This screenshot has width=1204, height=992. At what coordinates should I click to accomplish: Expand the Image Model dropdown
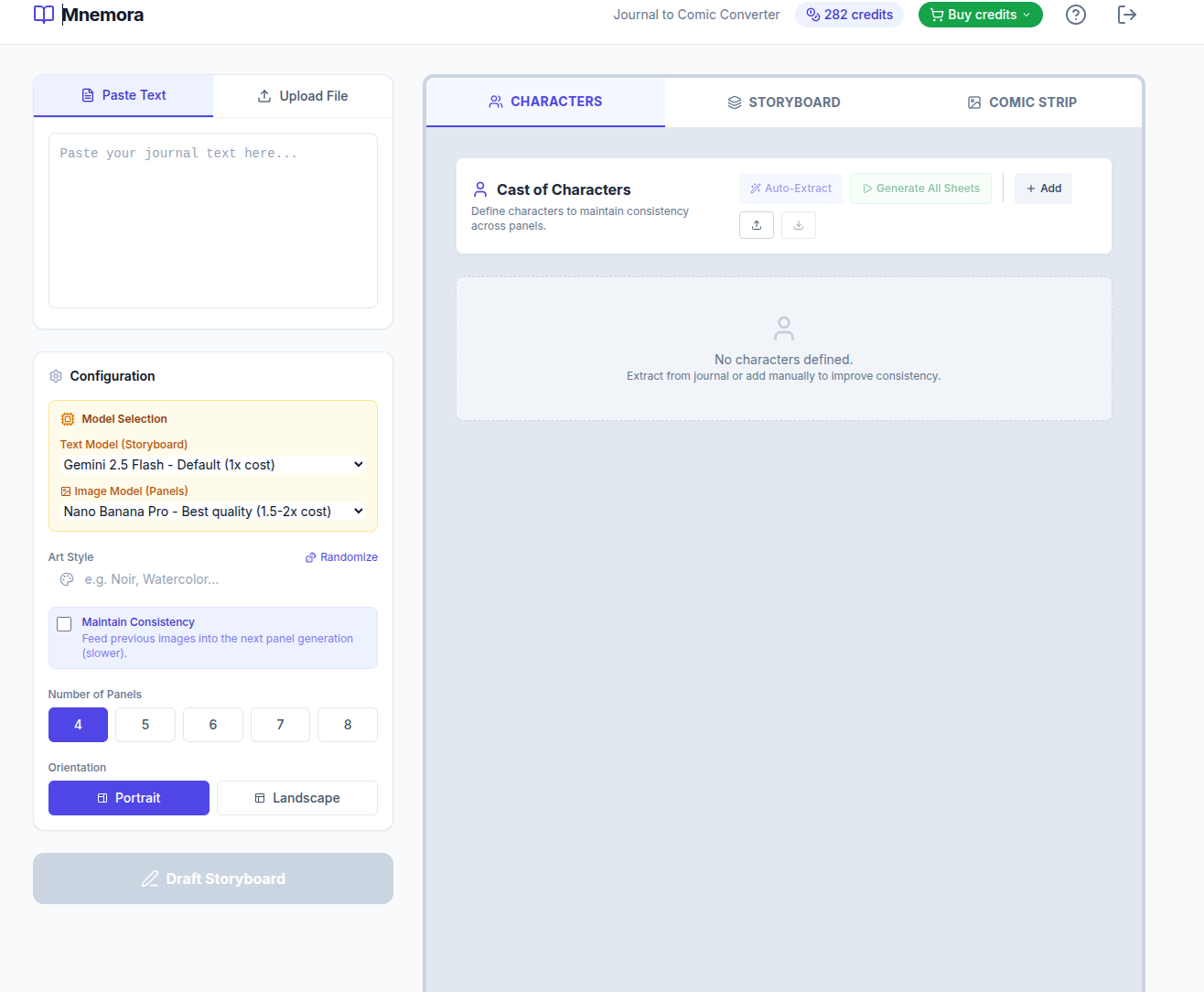[212, 512]
